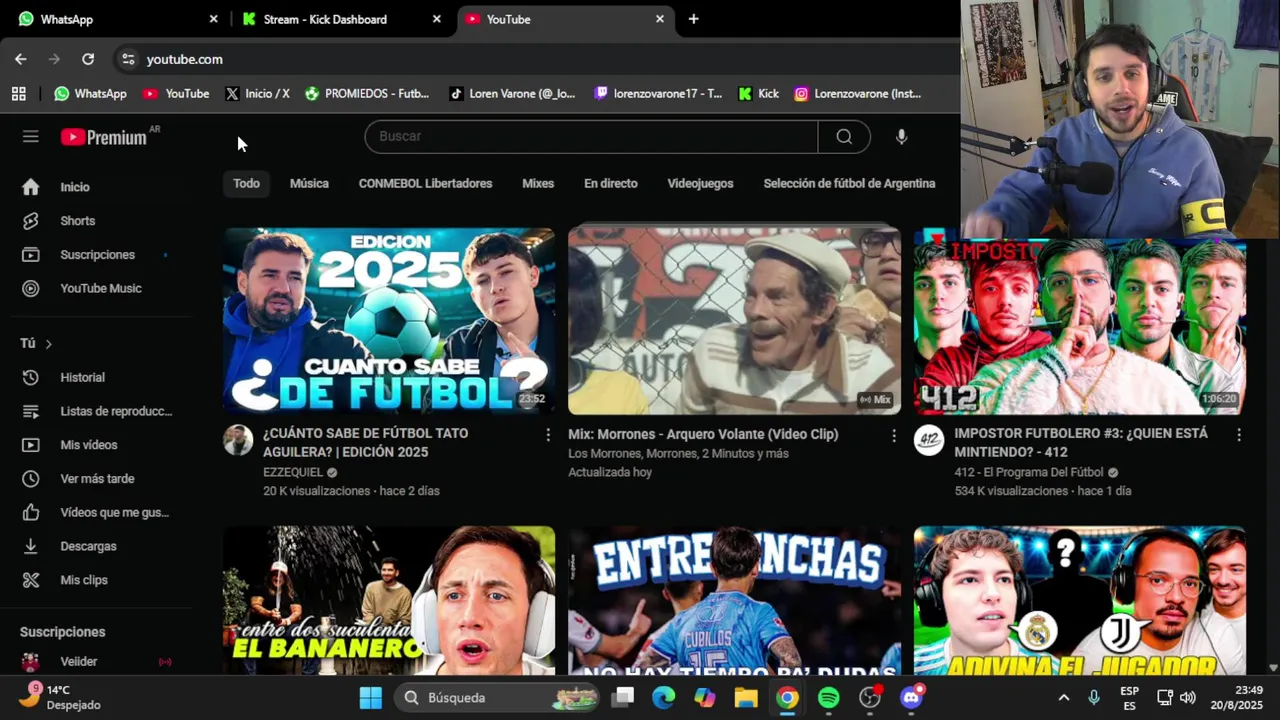Open options menu for Morrones mix

tap(893, 435)
